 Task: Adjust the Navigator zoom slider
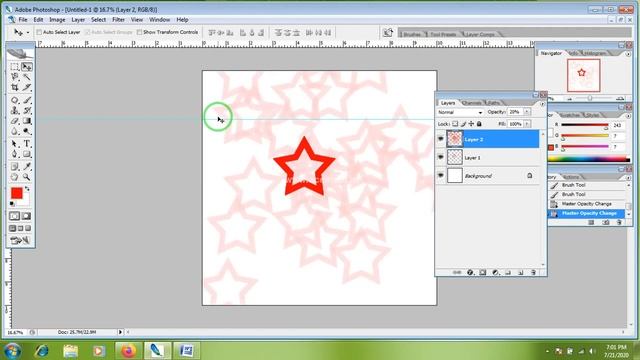click(x=590, y=98)
